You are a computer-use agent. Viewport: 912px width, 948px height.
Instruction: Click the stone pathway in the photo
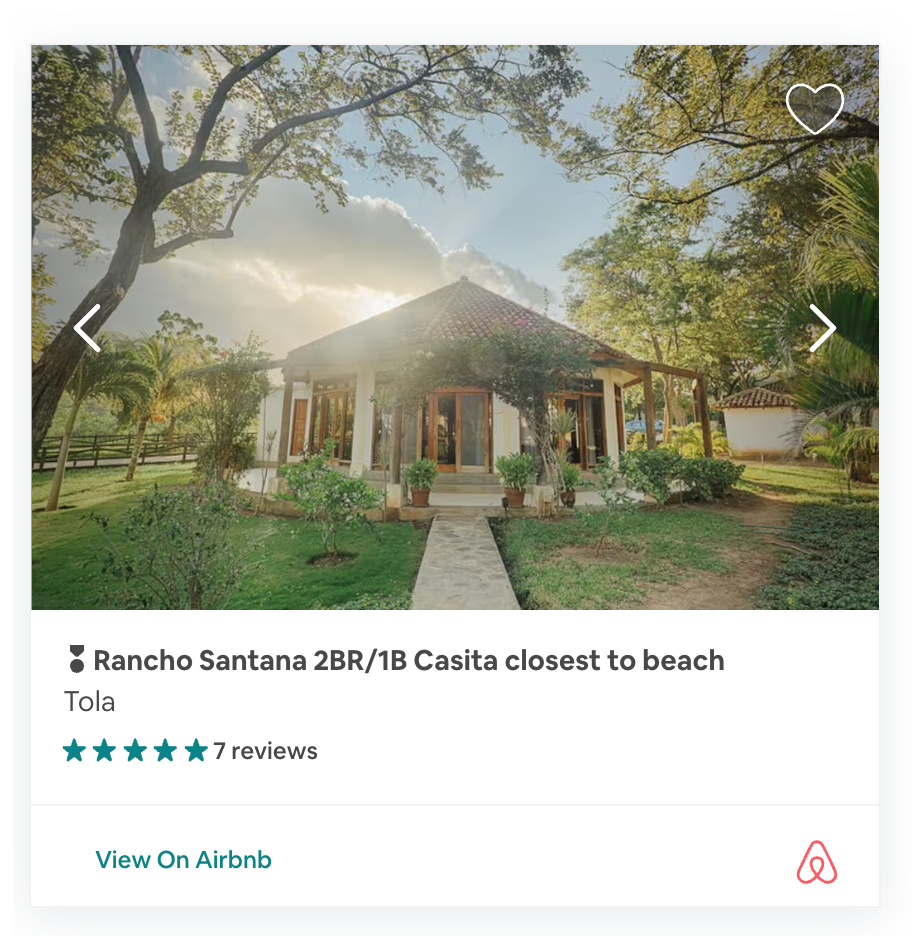(x=464, y=562)
